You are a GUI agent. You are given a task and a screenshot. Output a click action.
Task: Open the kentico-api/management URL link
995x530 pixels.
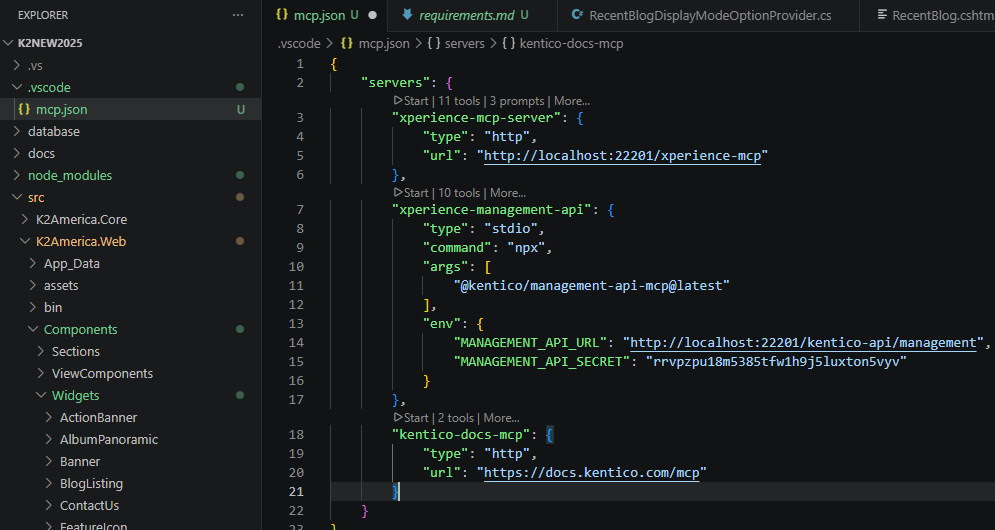pyautogui.click(x=803, y=343)
